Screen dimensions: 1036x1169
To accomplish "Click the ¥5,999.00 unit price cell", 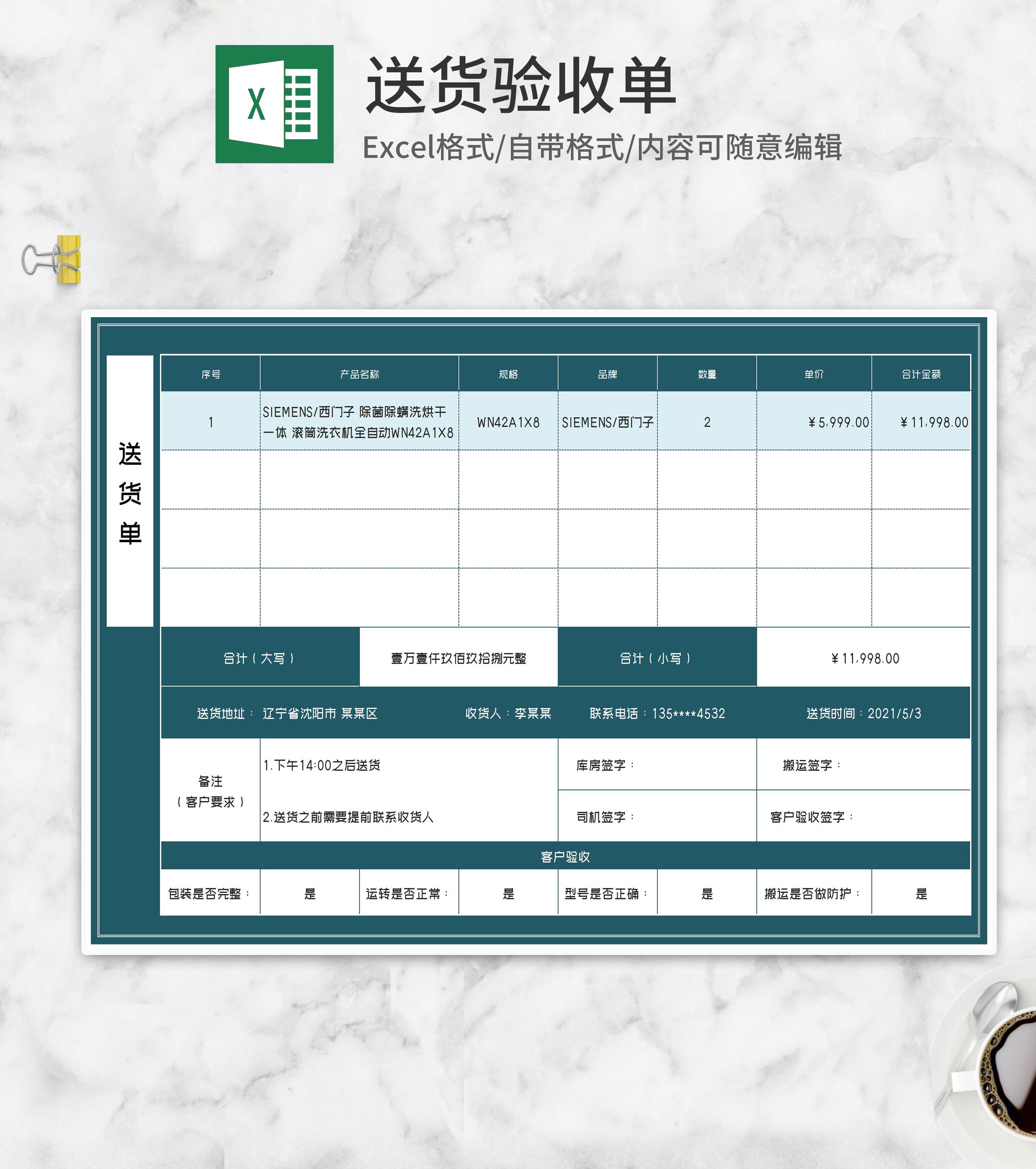I will [x=837, y=422].
